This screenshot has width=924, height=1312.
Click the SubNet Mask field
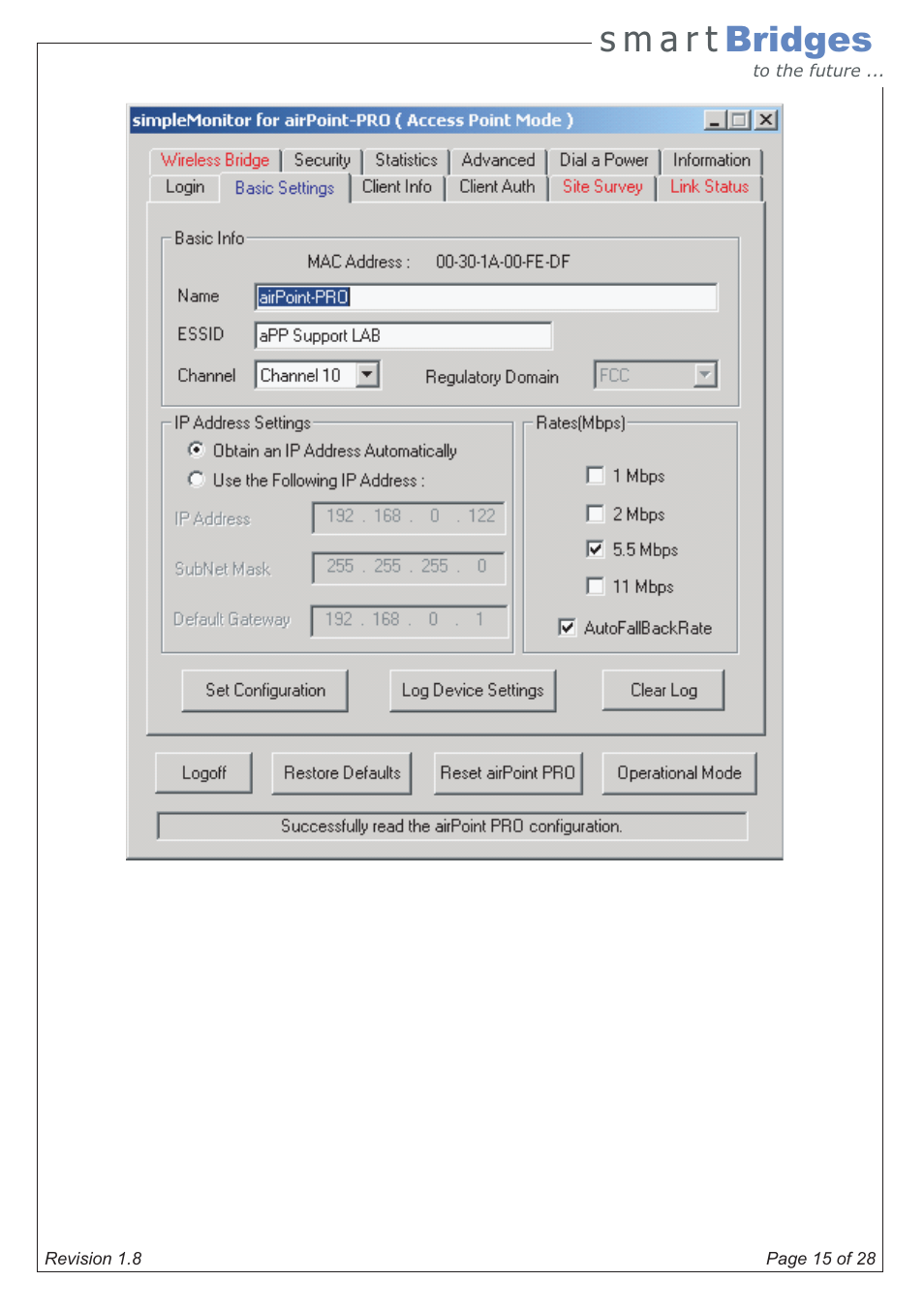[409, 567]
